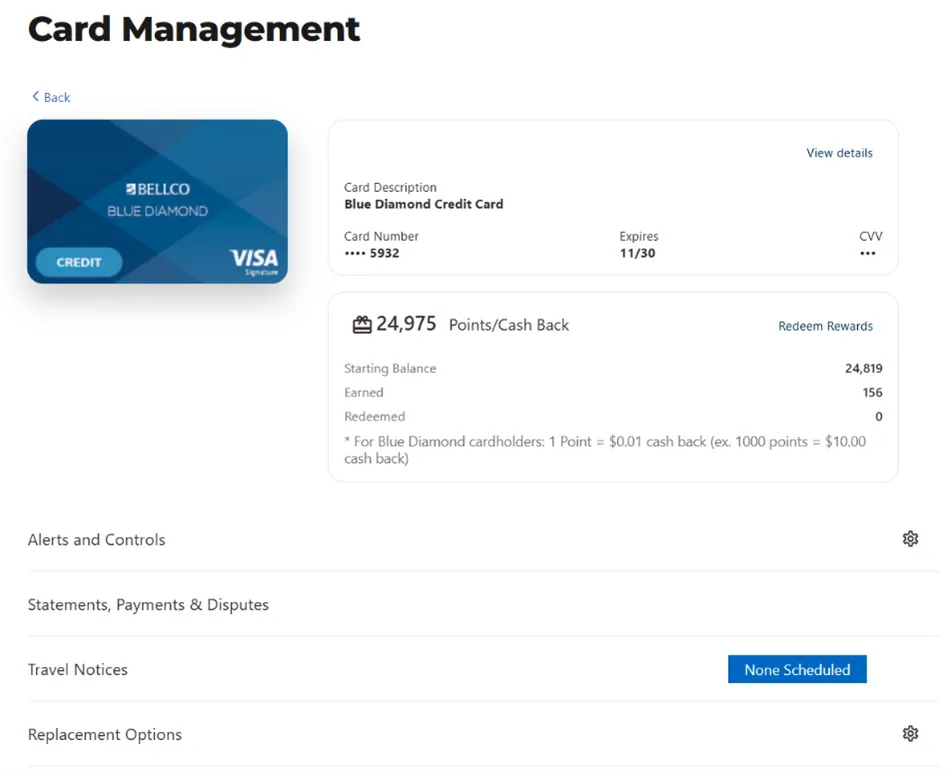Click the masked card number ending 5932

371,254
